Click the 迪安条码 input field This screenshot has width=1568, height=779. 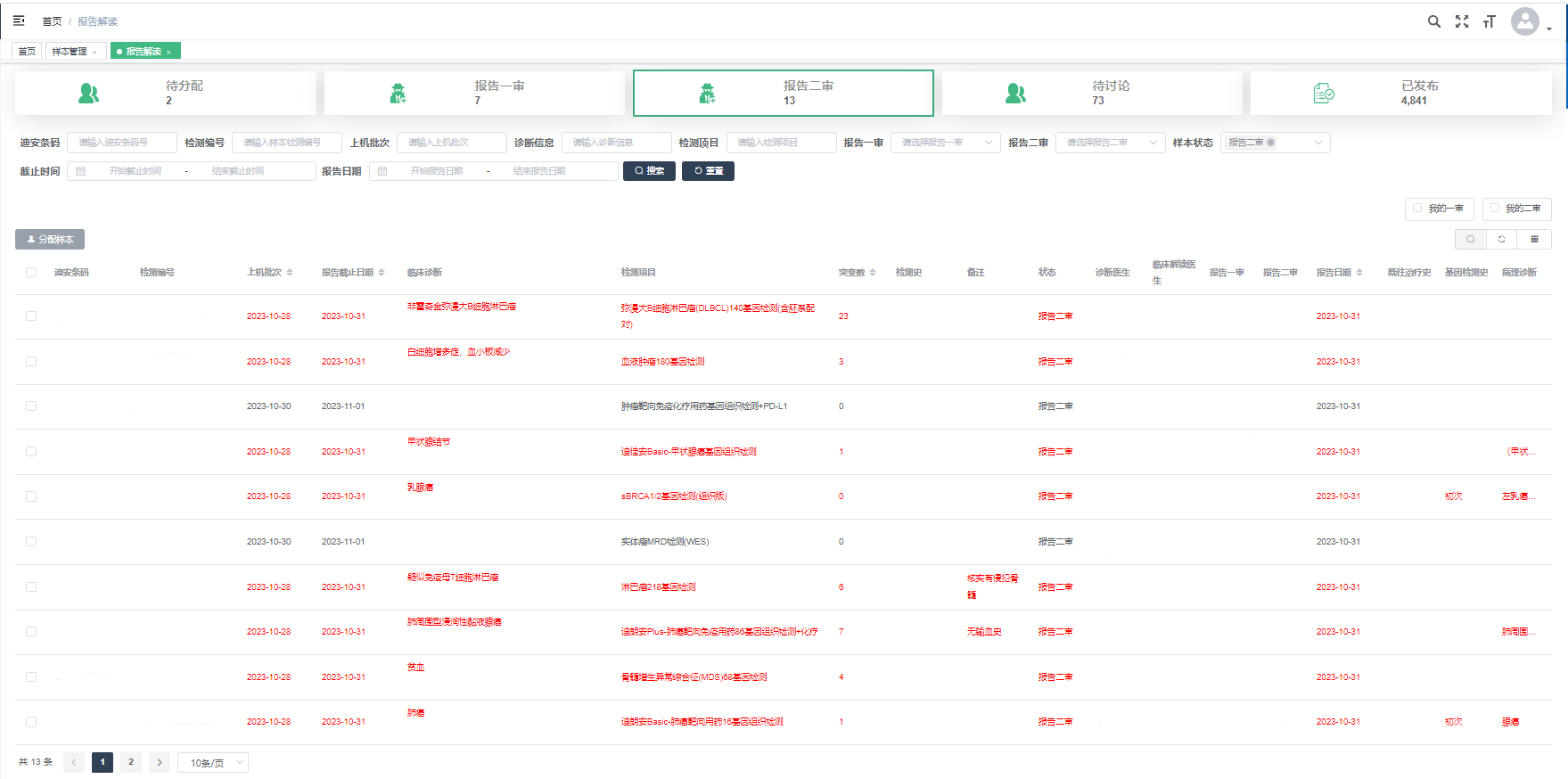pos(121,143)
